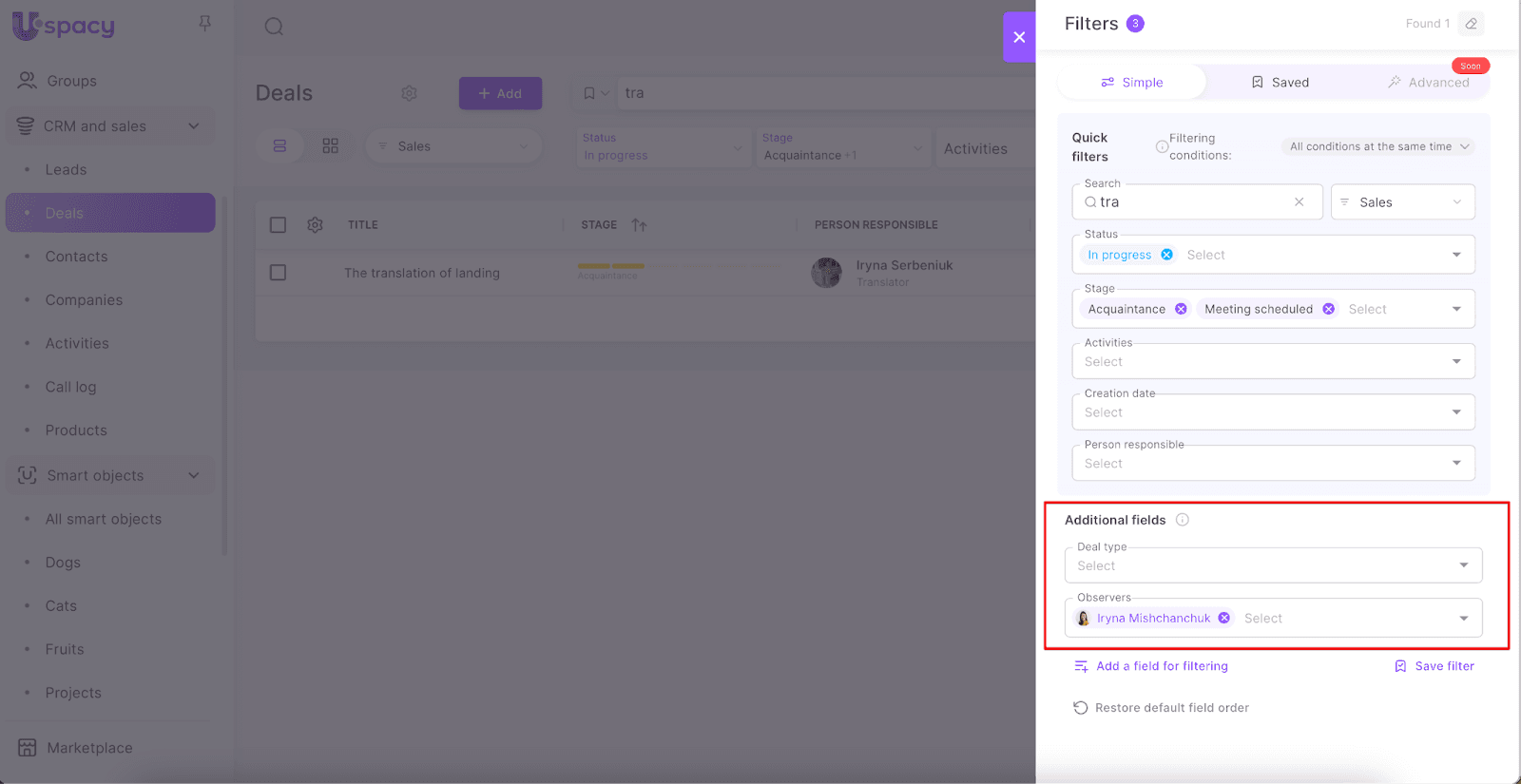Click 'Add a field for filtering'
The image size is (1521, 784).
[1151, 666]
